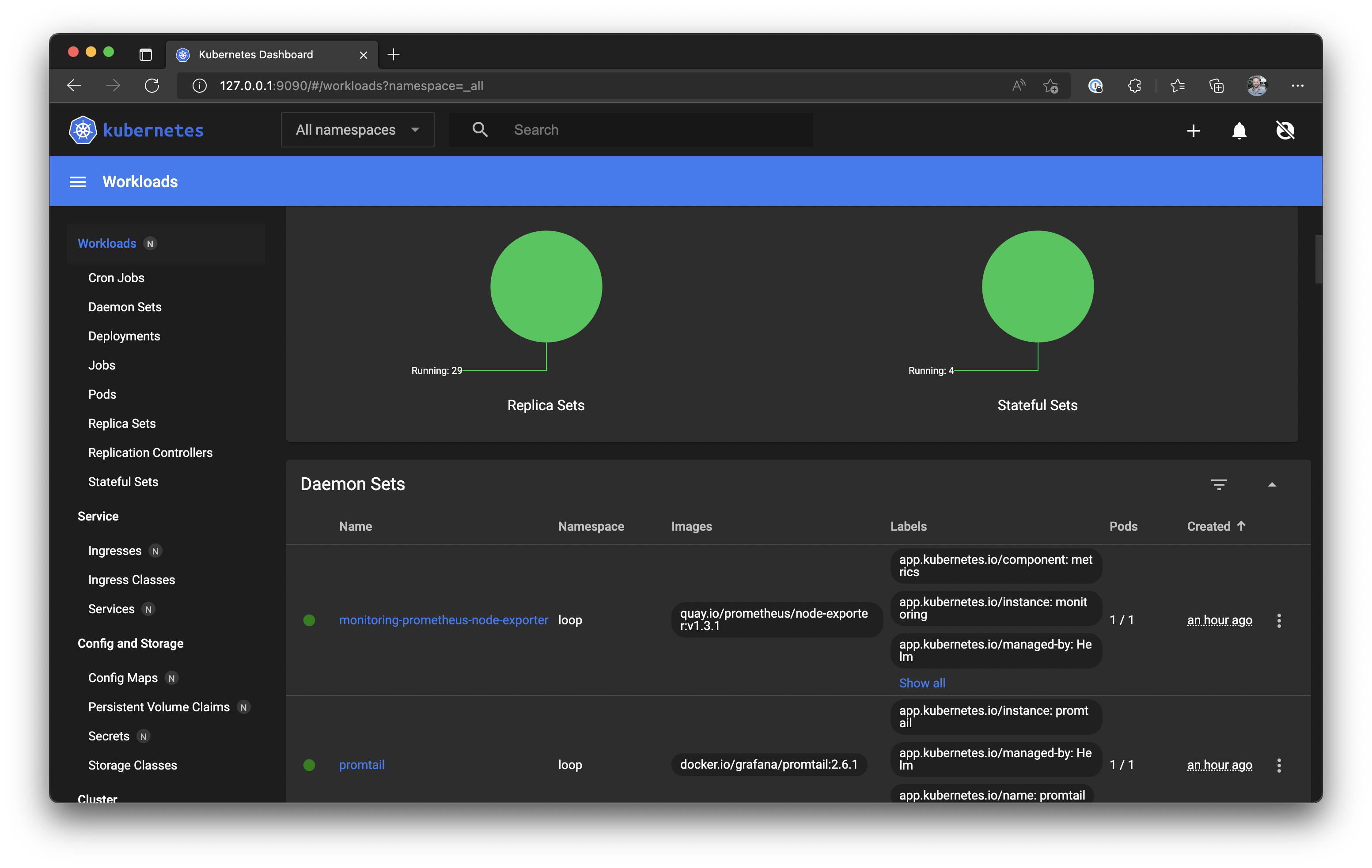Open Secrets in sidebar

tap(109, 736)
